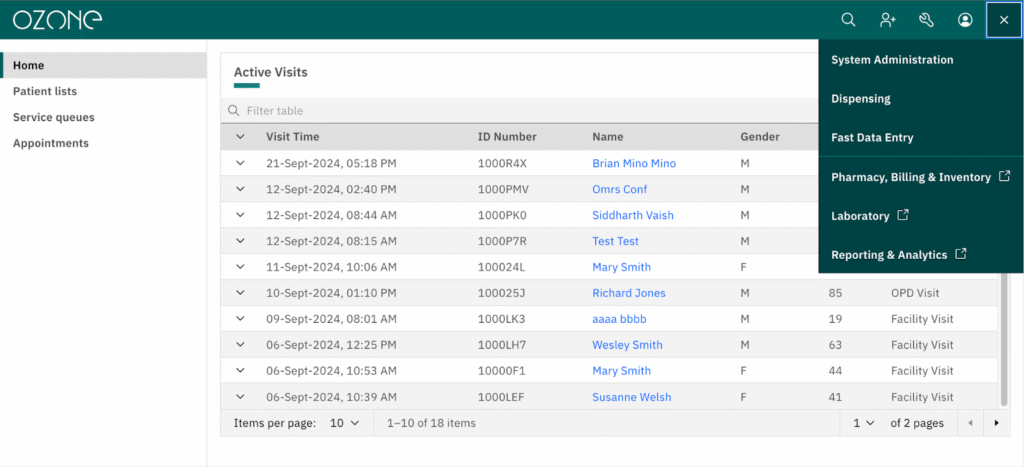Open Mary Smith with ID 10000F1

click(x=621, y=371)
